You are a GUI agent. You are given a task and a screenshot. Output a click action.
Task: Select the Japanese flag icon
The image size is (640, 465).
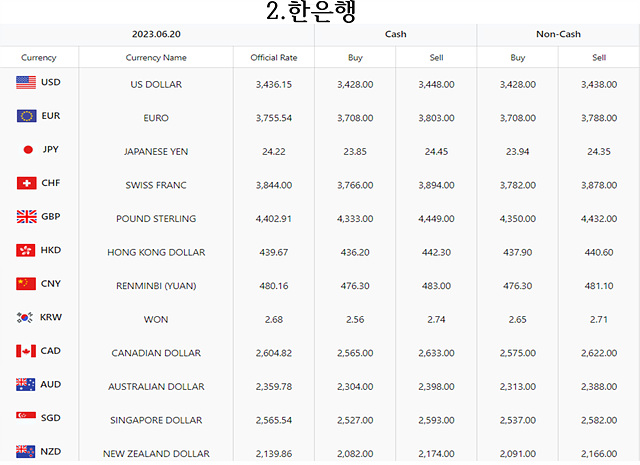pos(28,149)
